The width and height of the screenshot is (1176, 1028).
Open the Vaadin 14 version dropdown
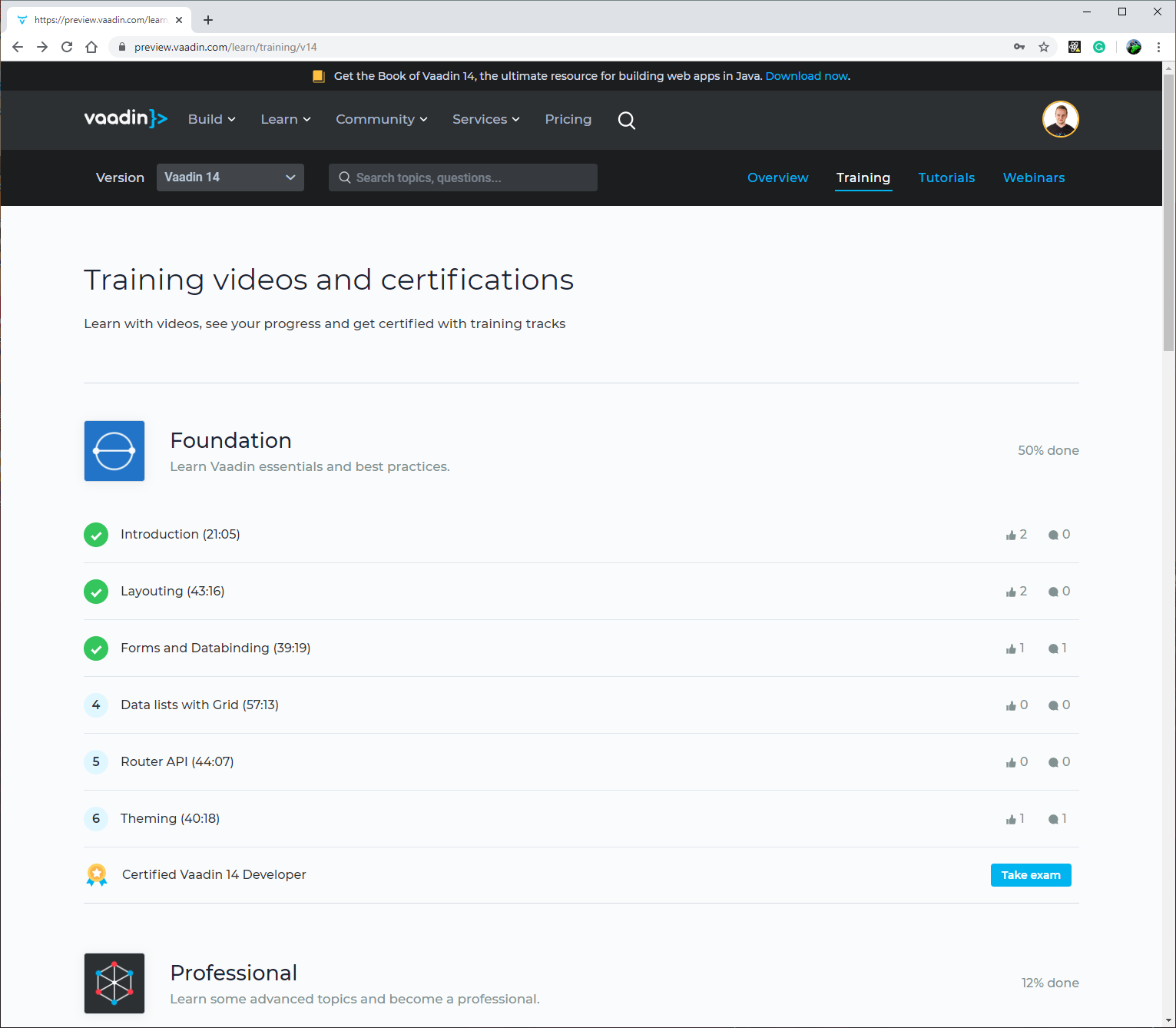(x=230, y=177)
